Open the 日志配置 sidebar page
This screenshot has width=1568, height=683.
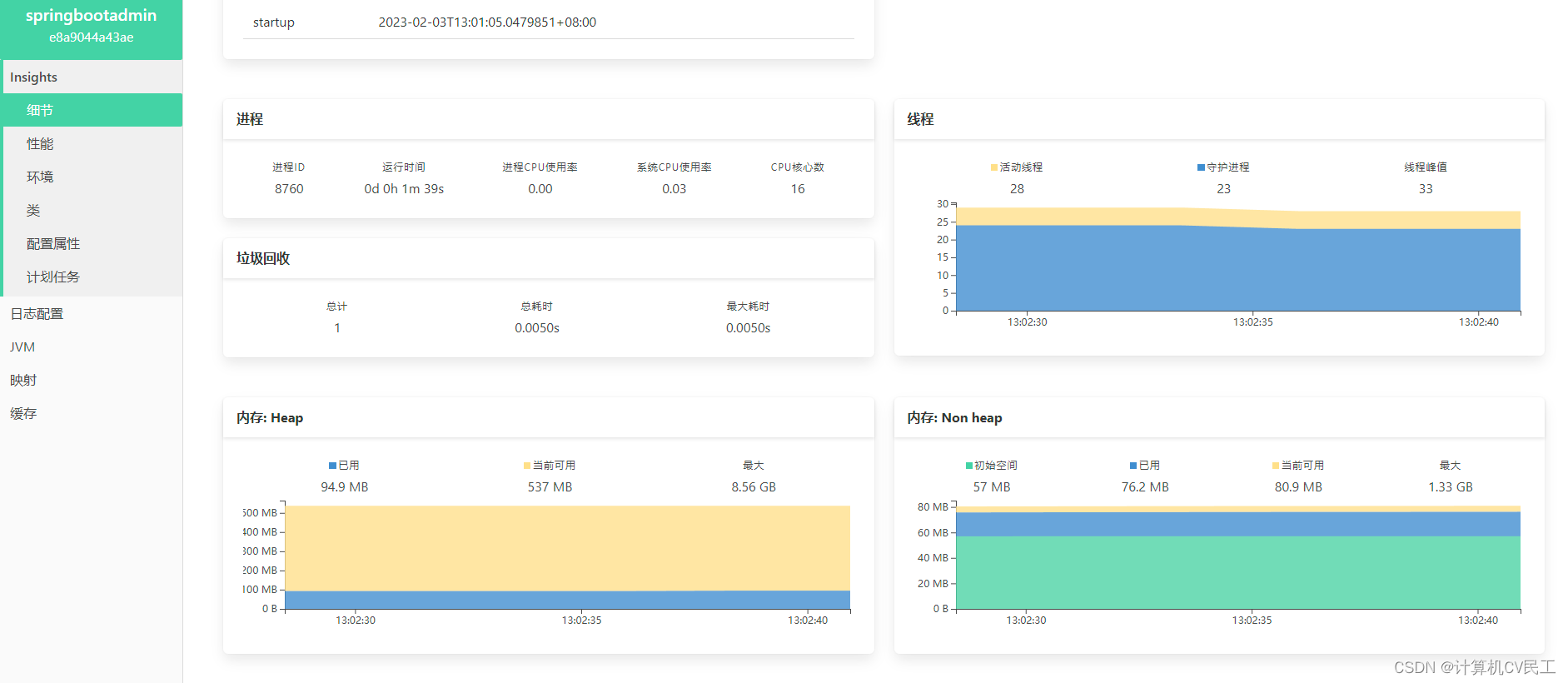coord(92,313)
